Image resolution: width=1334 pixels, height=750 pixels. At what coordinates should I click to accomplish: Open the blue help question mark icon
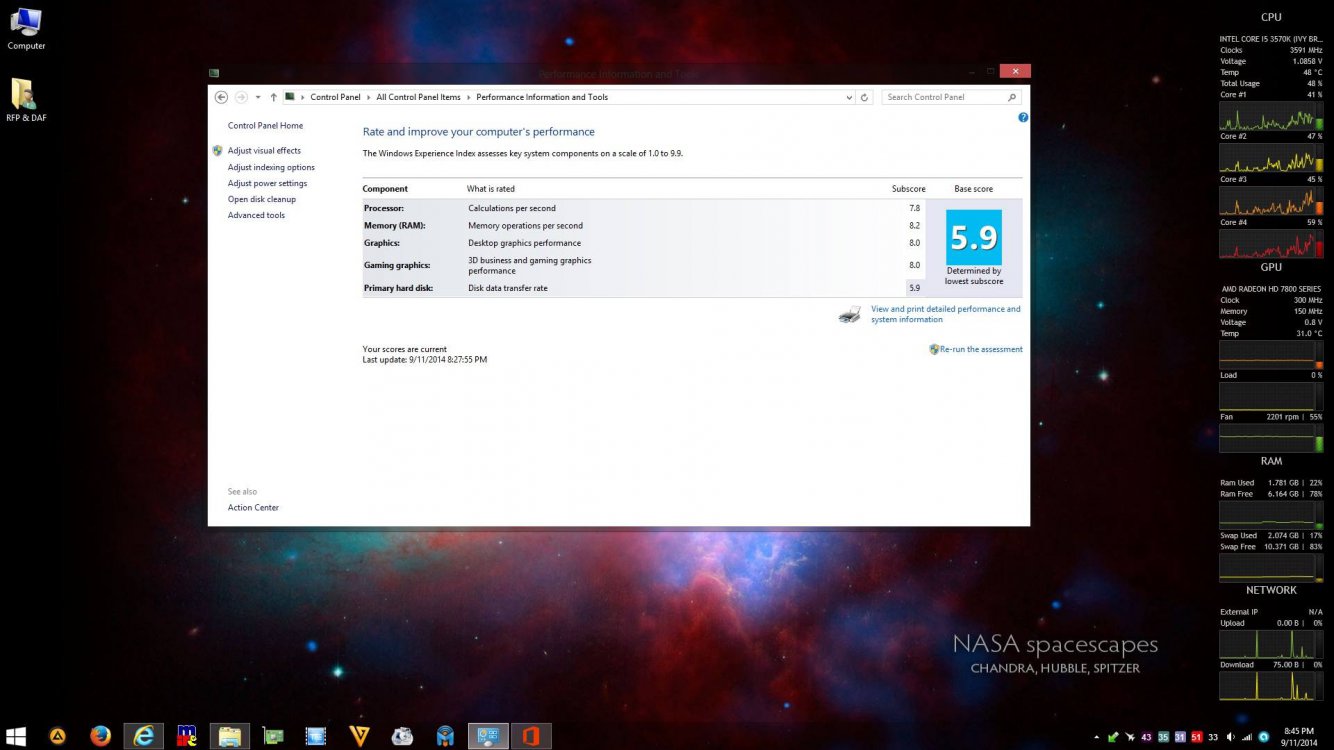1023,118
